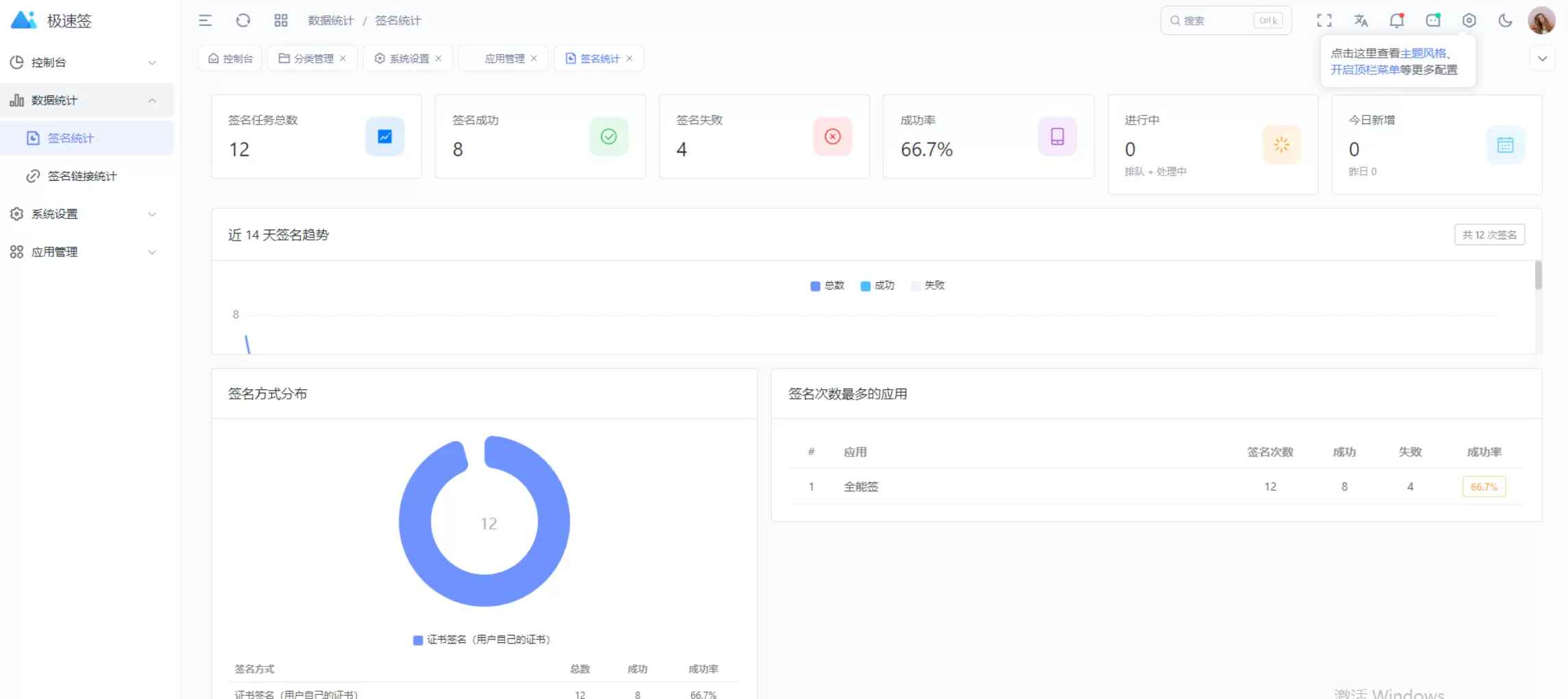The width and height of the screenshot is (1568, 699).
Task: Enter fullscreen mode
Action: (1324, 21)
